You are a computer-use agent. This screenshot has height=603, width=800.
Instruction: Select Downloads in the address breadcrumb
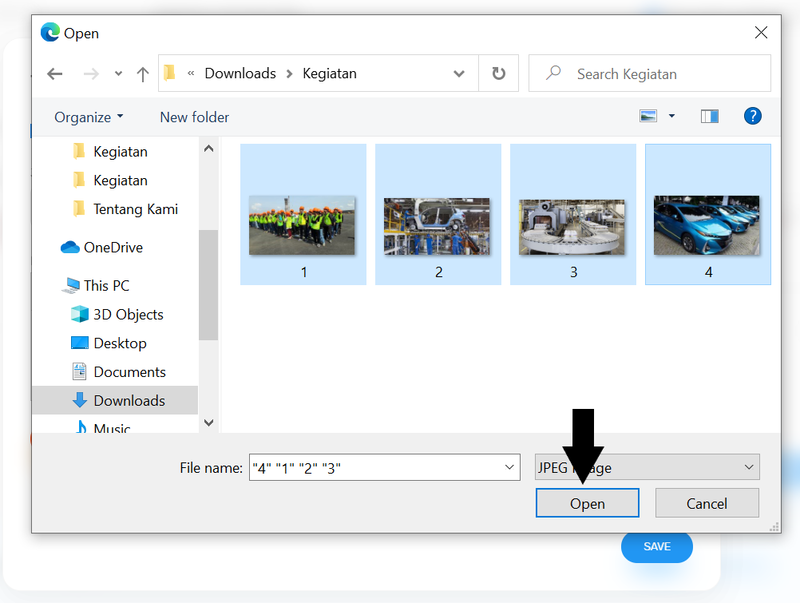click(240, 73)
